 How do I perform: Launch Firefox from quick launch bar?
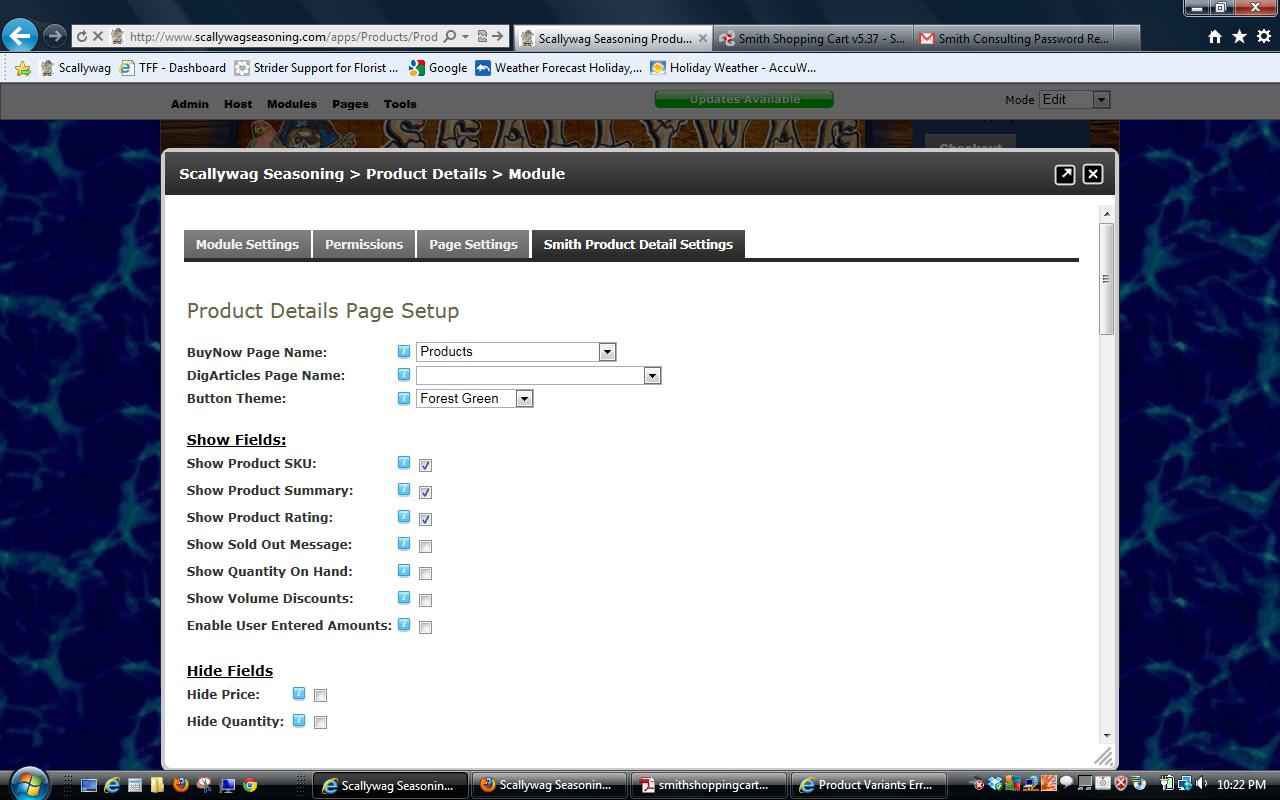click(x=181, y=785)
